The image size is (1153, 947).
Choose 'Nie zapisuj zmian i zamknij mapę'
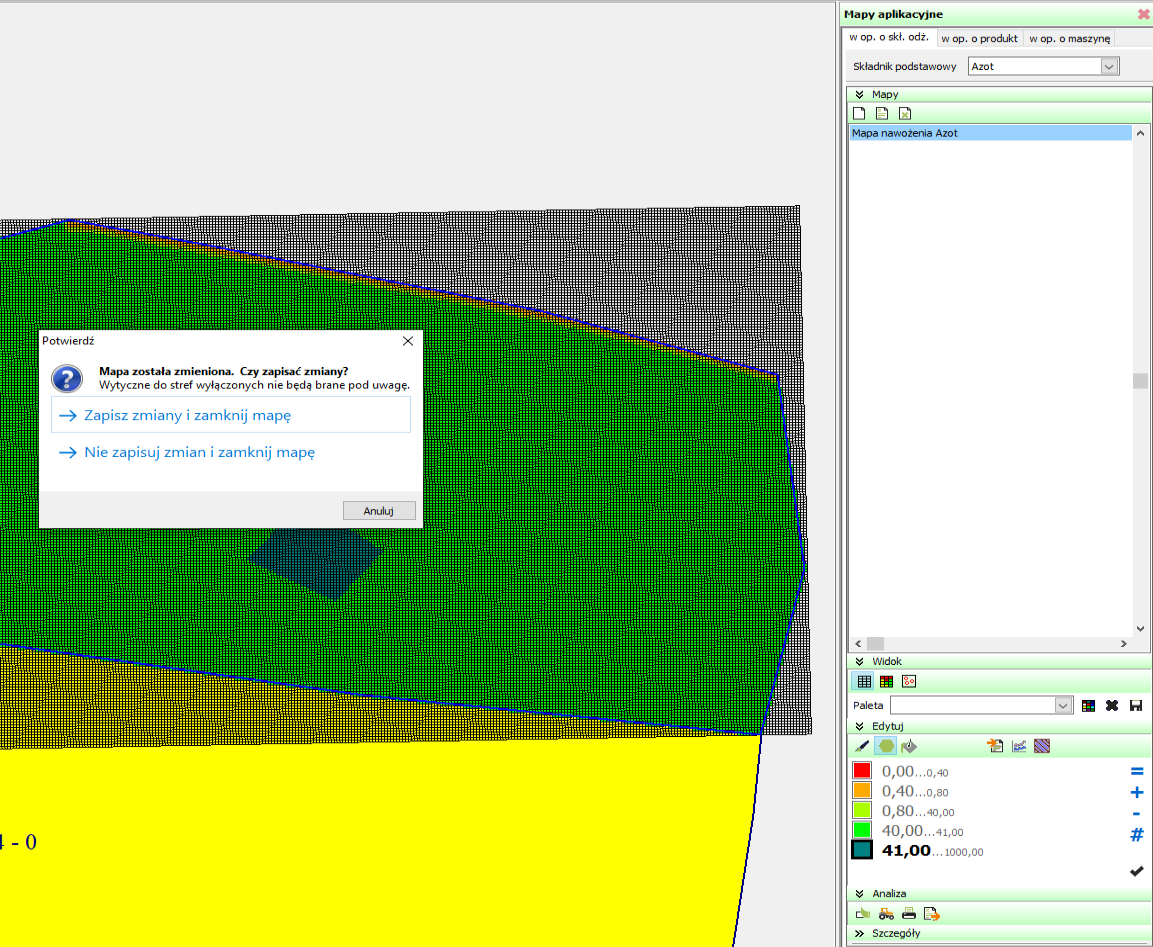231,452
